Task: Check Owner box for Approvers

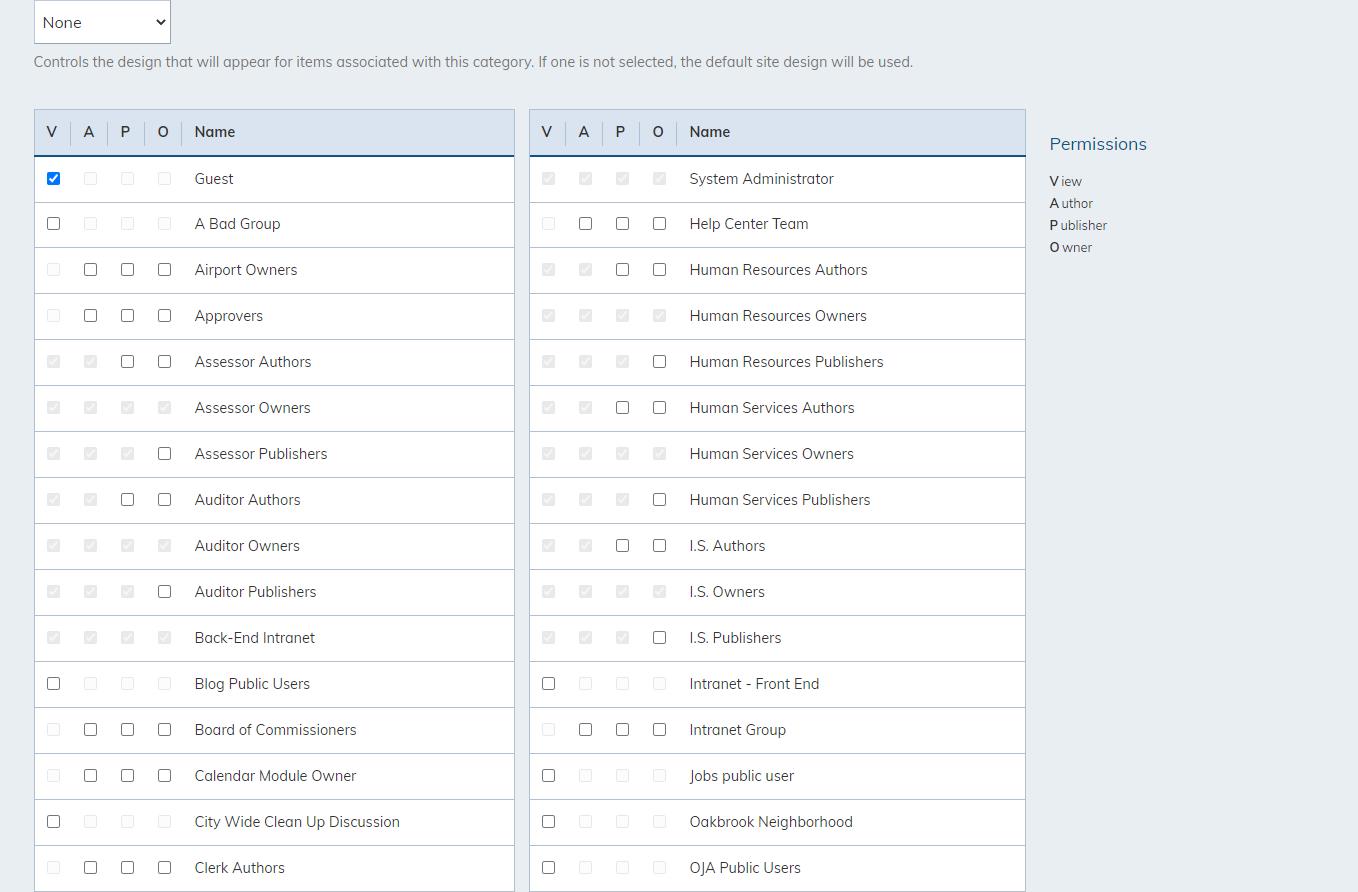Action: click(x=165, y=316)
